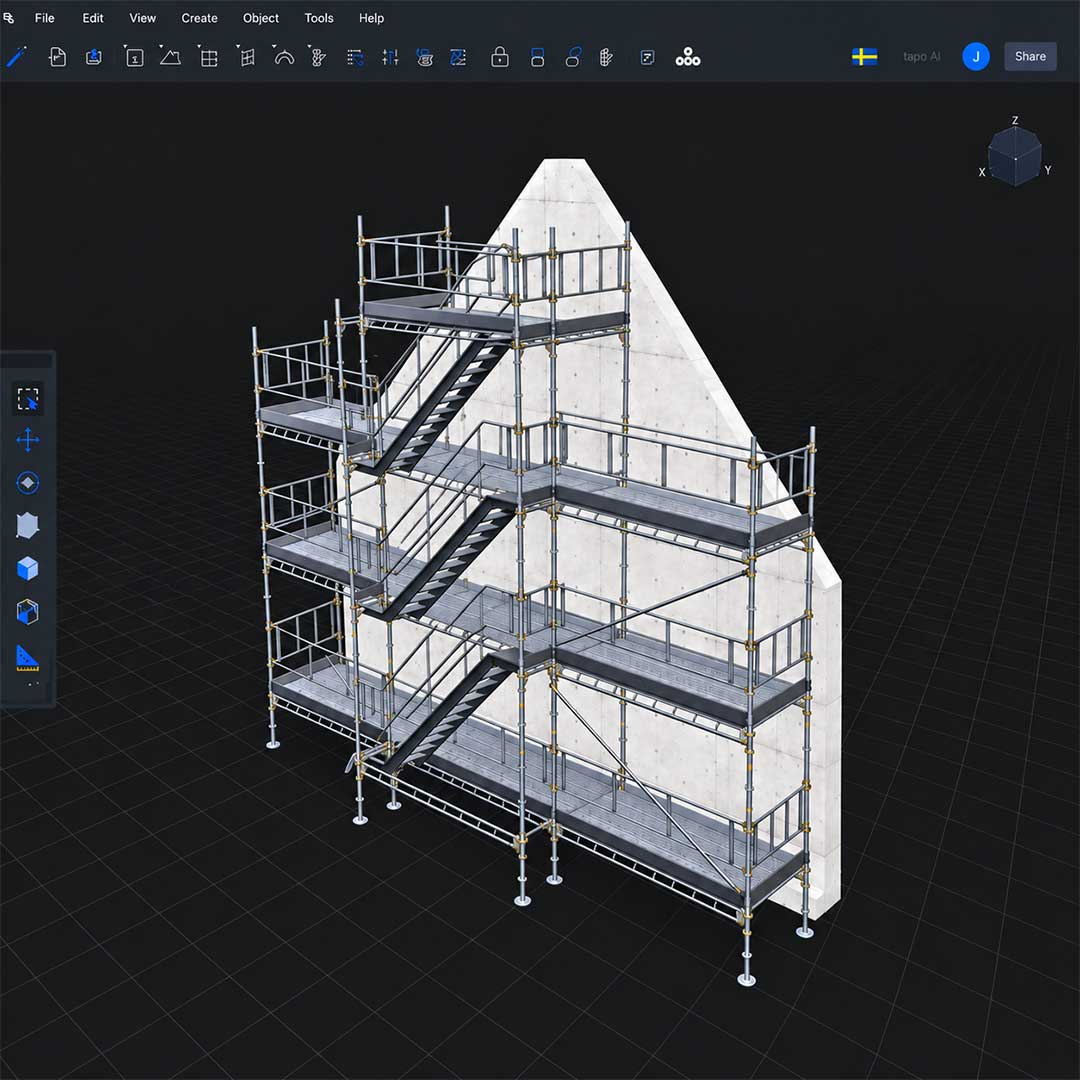Select the gray hexagon shape tool
Viewport: 1080px width, 1080px height.
[28, 526]
